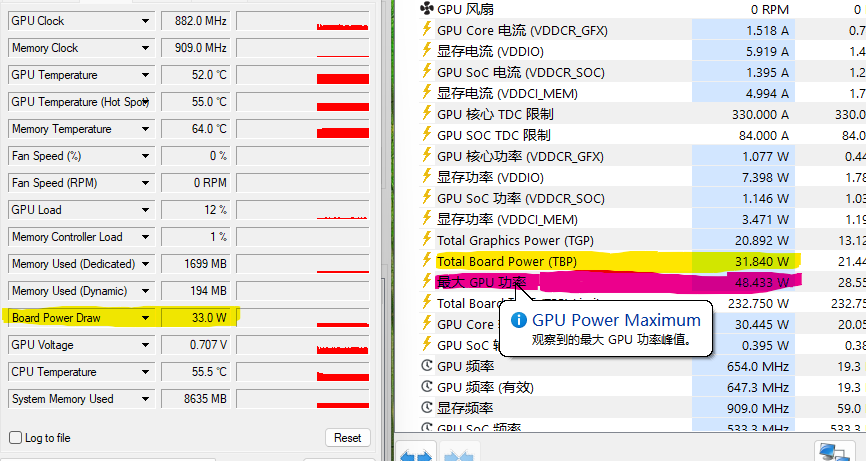Select the 20.892 W Total Graphics Power value
The height and width of the screenshot is (461, 866).
coord(761,240)
